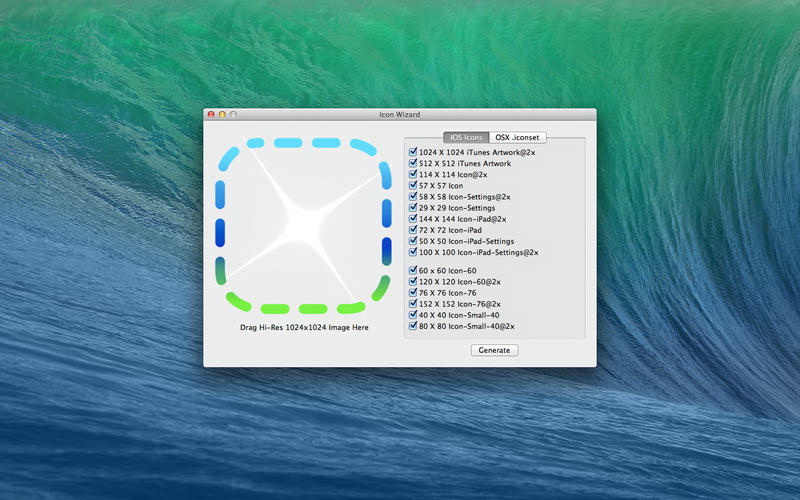Uncheck 1024 X 1024 iTunes Artwork@2x
The height and width of the screenshot is (500, 800).
pos(413,152)
